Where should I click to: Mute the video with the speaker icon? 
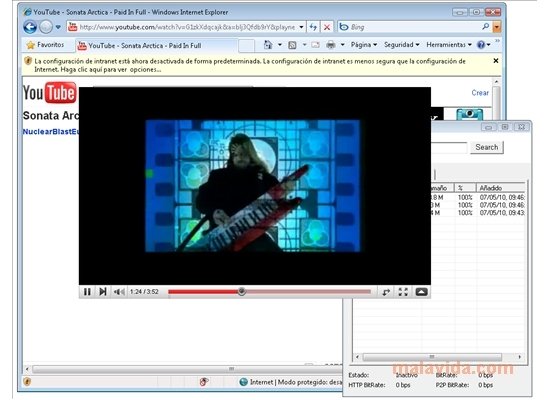tap(119, 292)
